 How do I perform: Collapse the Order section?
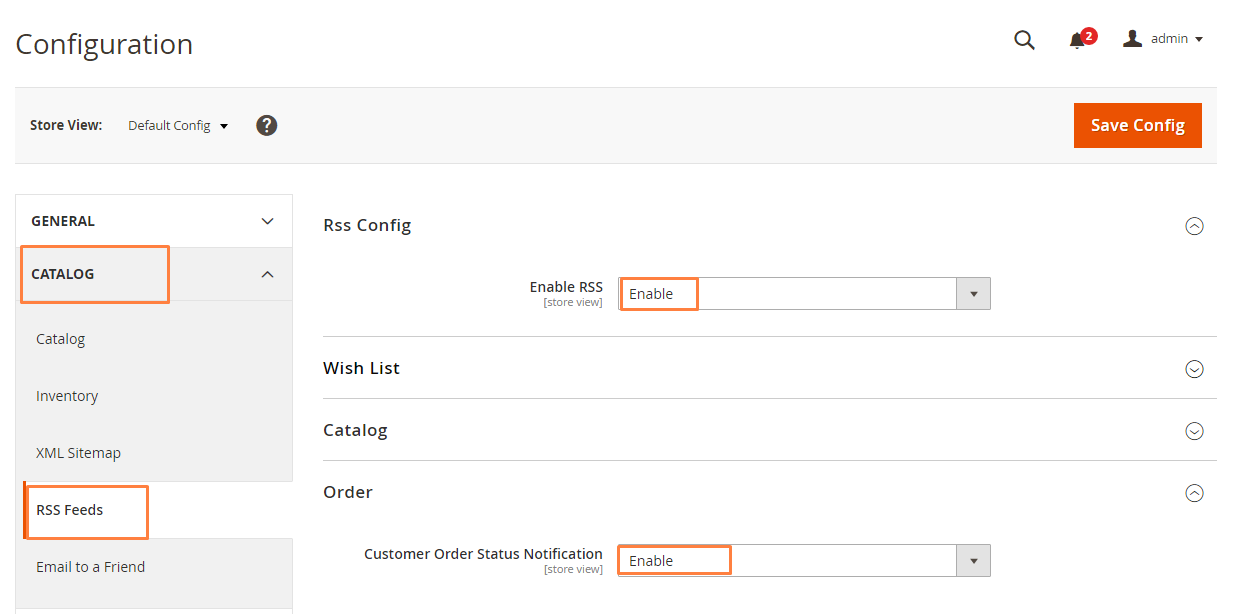click(1194, 493)
